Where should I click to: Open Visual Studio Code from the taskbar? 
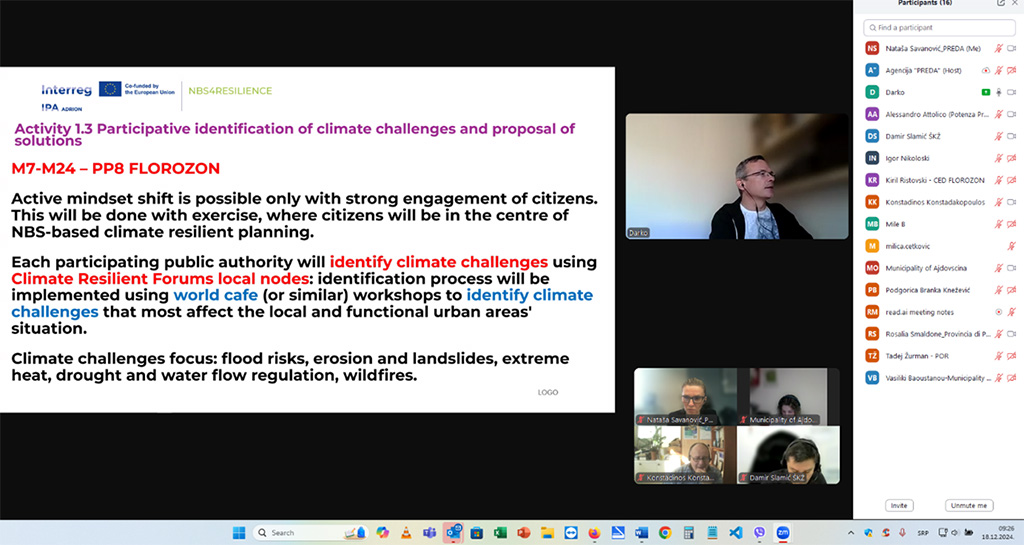[736, 533]
